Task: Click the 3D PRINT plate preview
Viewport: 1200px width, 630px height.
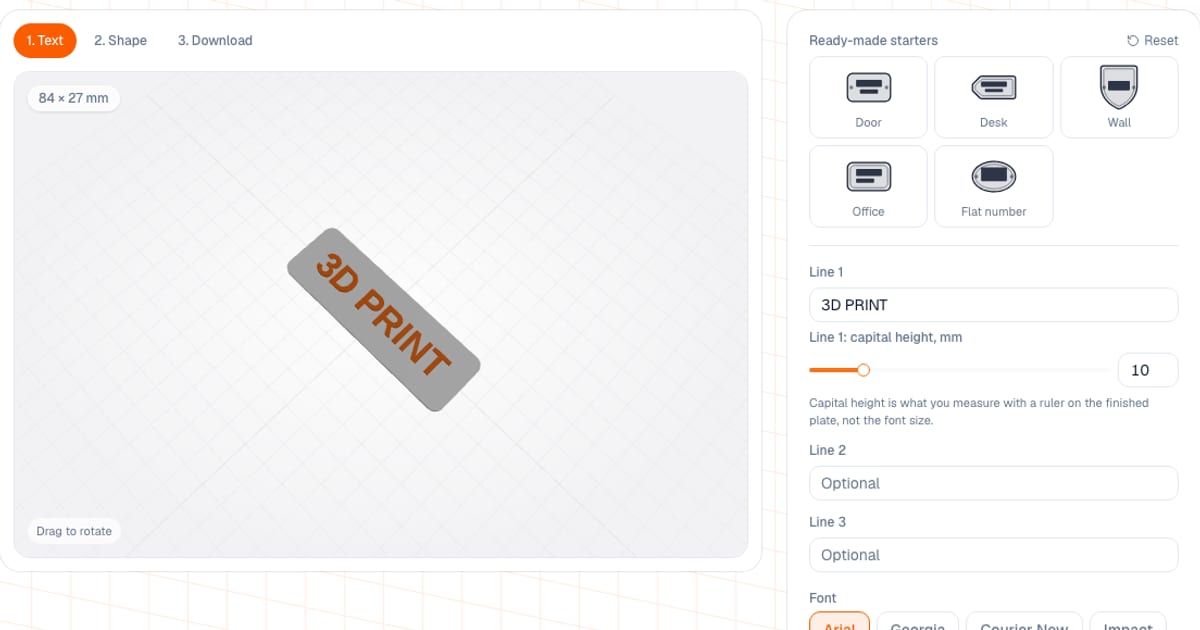Action: (x=384, y=319)
